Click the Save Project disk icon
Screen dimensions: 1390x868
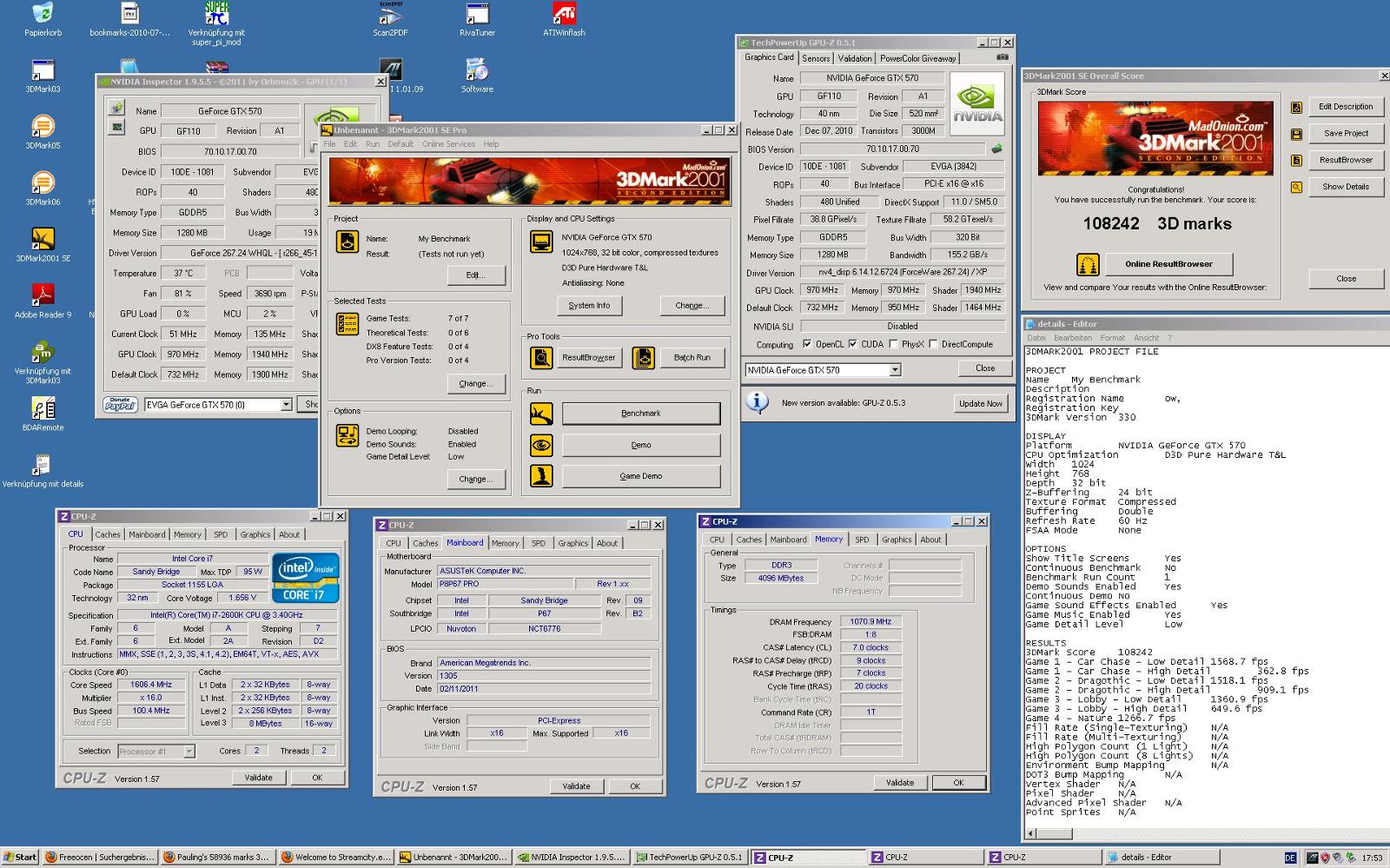[1296, 134]
